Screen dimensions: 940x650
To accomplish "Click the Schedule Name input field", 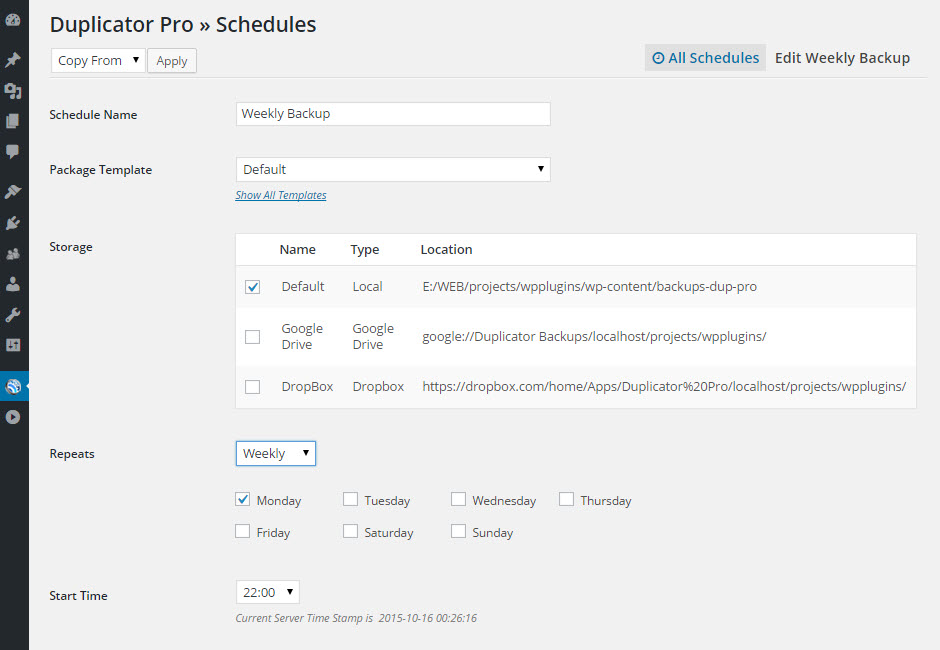I will coord(393,114).
